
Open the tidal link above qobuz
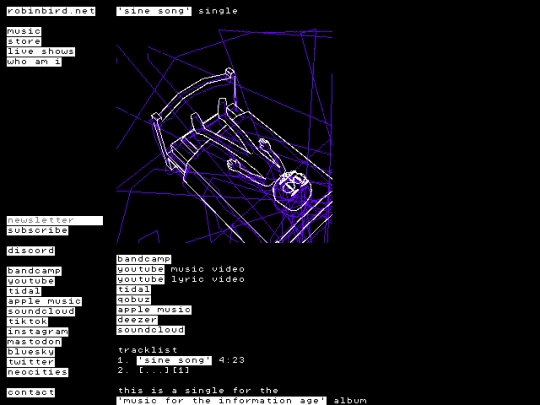click(134, 290)
